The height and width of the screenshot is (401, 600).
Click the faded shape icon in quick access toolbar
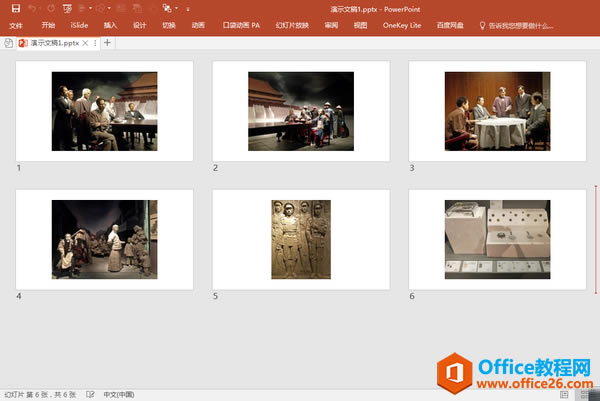coord(101,8)
